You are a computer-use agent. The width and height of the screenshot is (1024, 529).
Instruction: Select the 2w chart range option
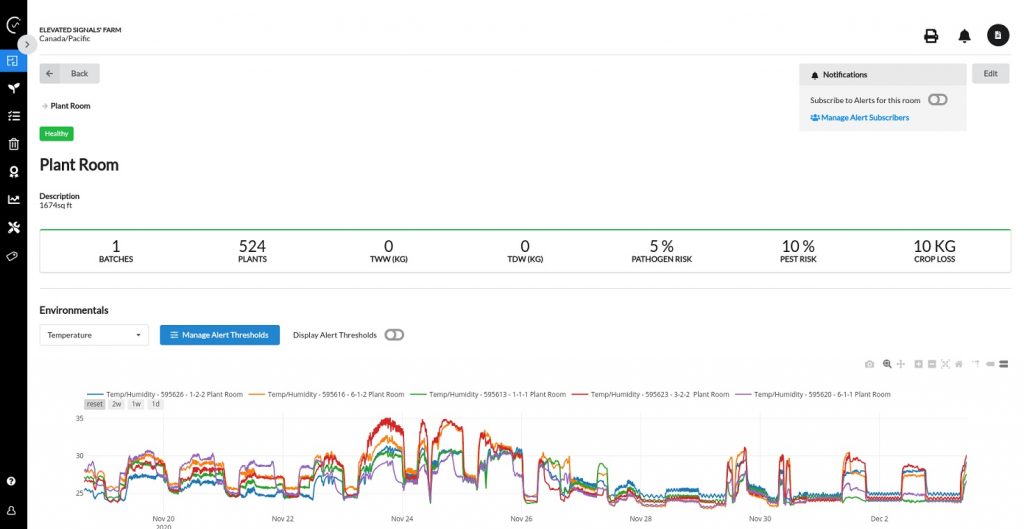pos(117,404)
